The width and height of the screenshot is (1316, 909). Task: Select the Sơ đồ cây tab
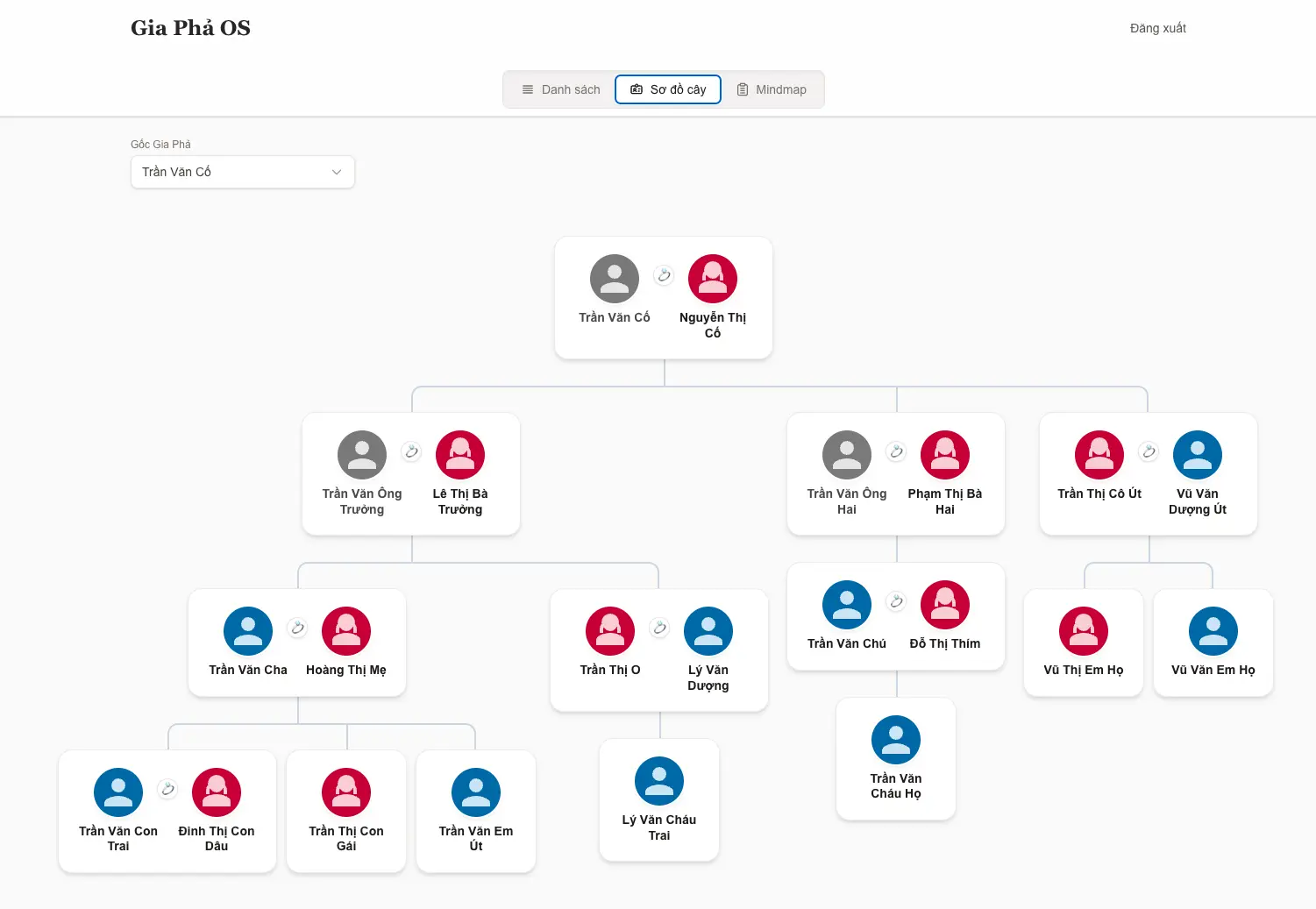click(x=668, y=89)
